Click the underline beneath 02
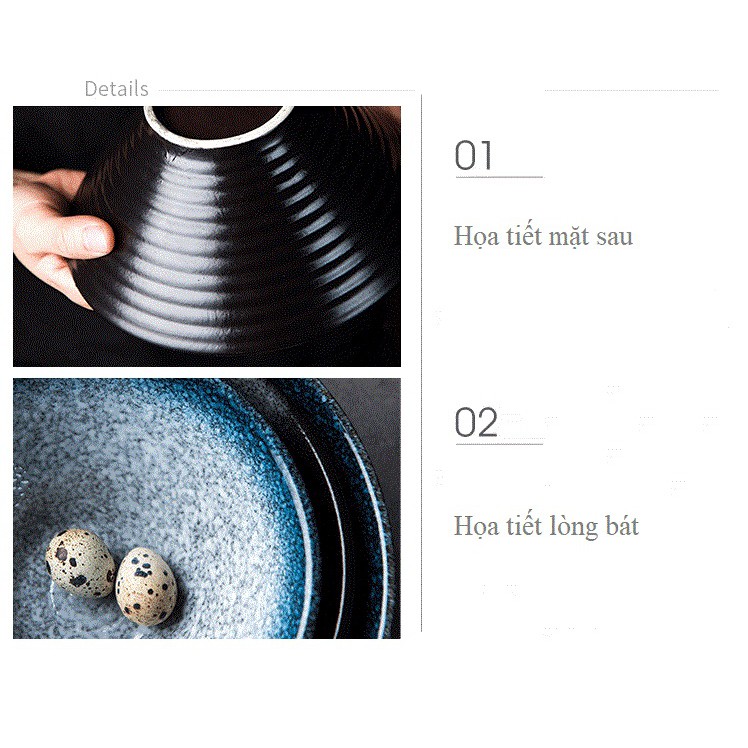This screenshot has height=748, width=748. pyautogui.click(x=499, y=444)
